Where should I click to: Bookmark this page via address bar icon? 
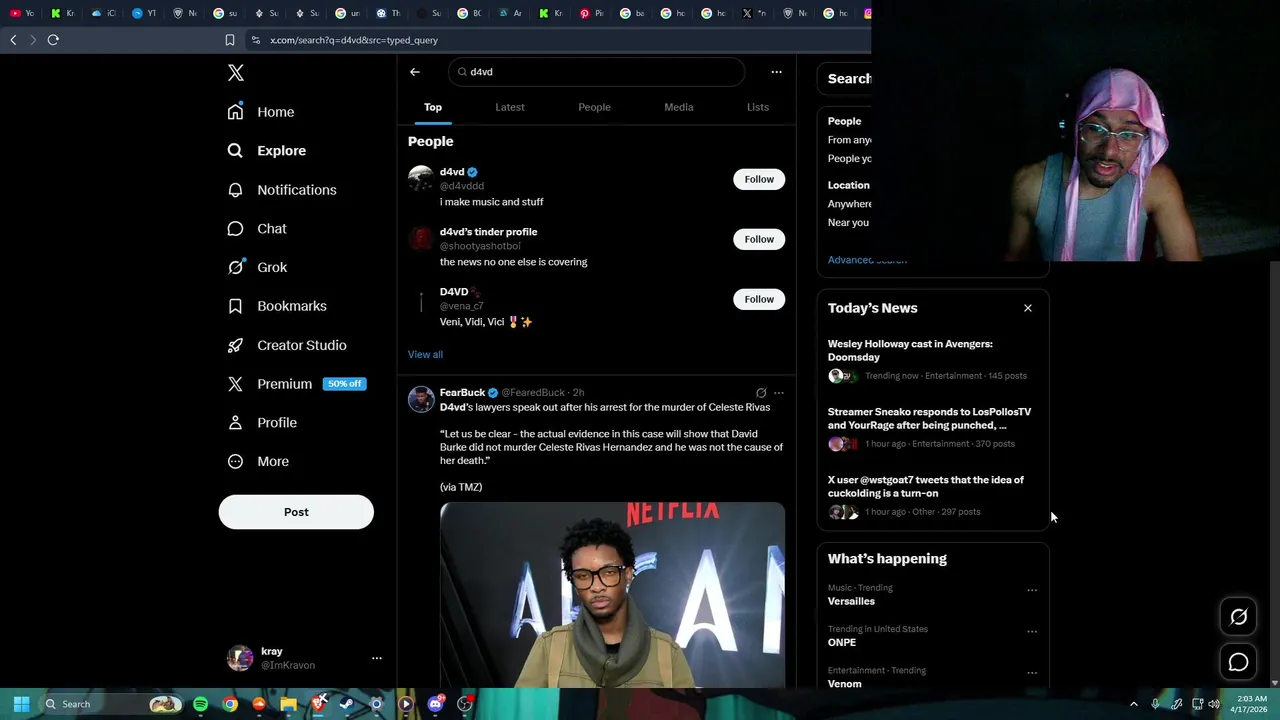click(230, 40)
